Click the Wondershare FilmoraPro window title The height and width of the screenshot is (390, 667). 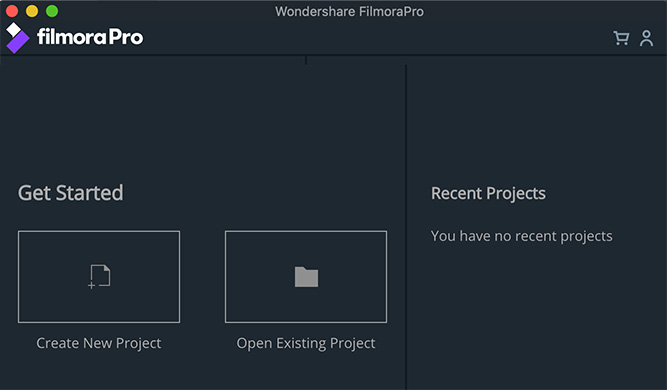(349, 11)
